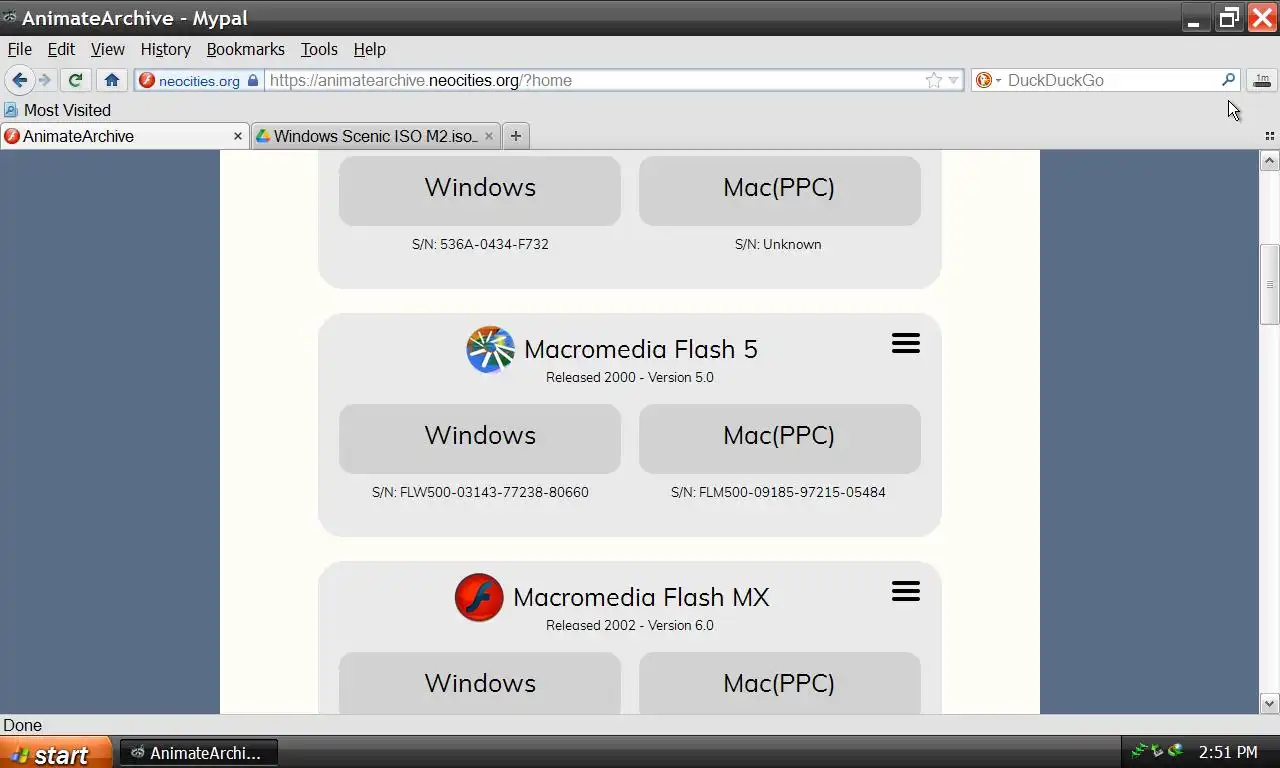Close the Windows Scenic ISO tab
Image resolution: width=1280 pixels, height=768 pixels.
(x=489, y=136)
